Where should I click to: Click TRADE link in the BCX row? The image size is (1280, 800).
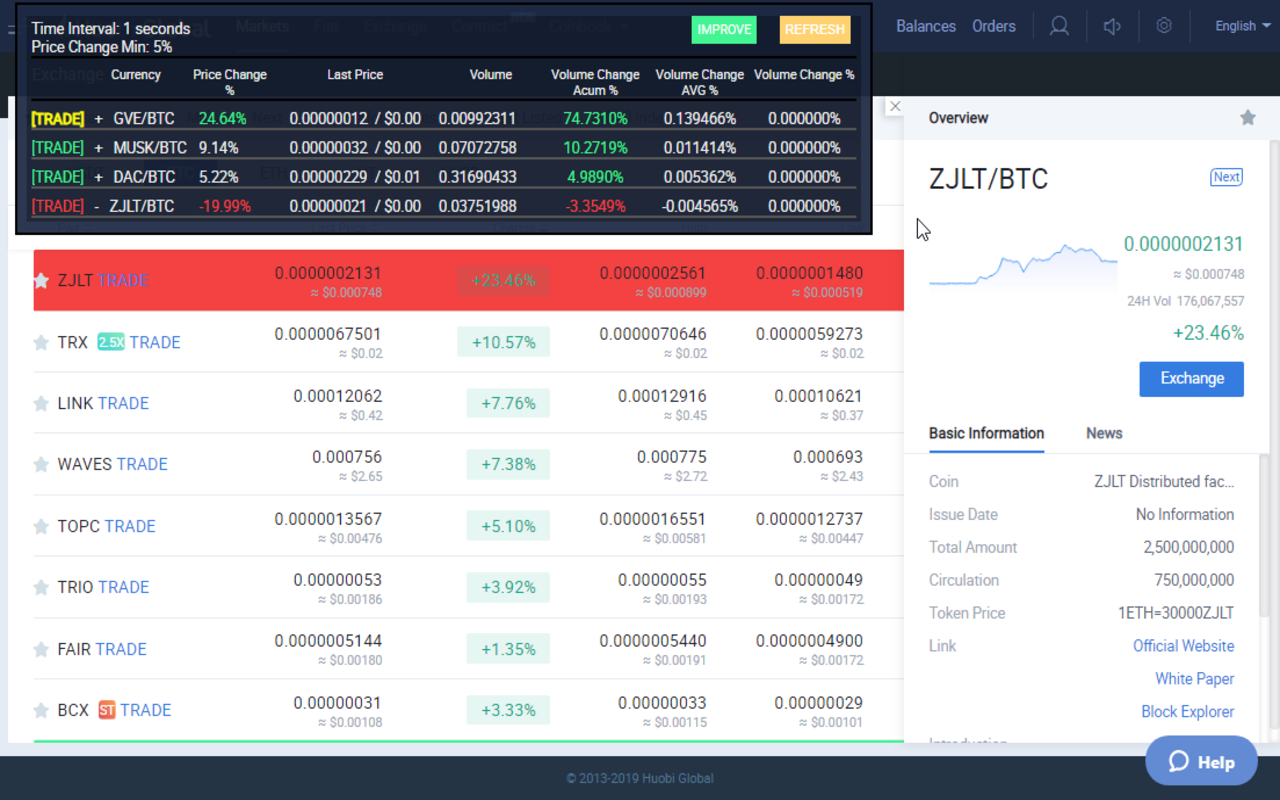coord(146,710)
